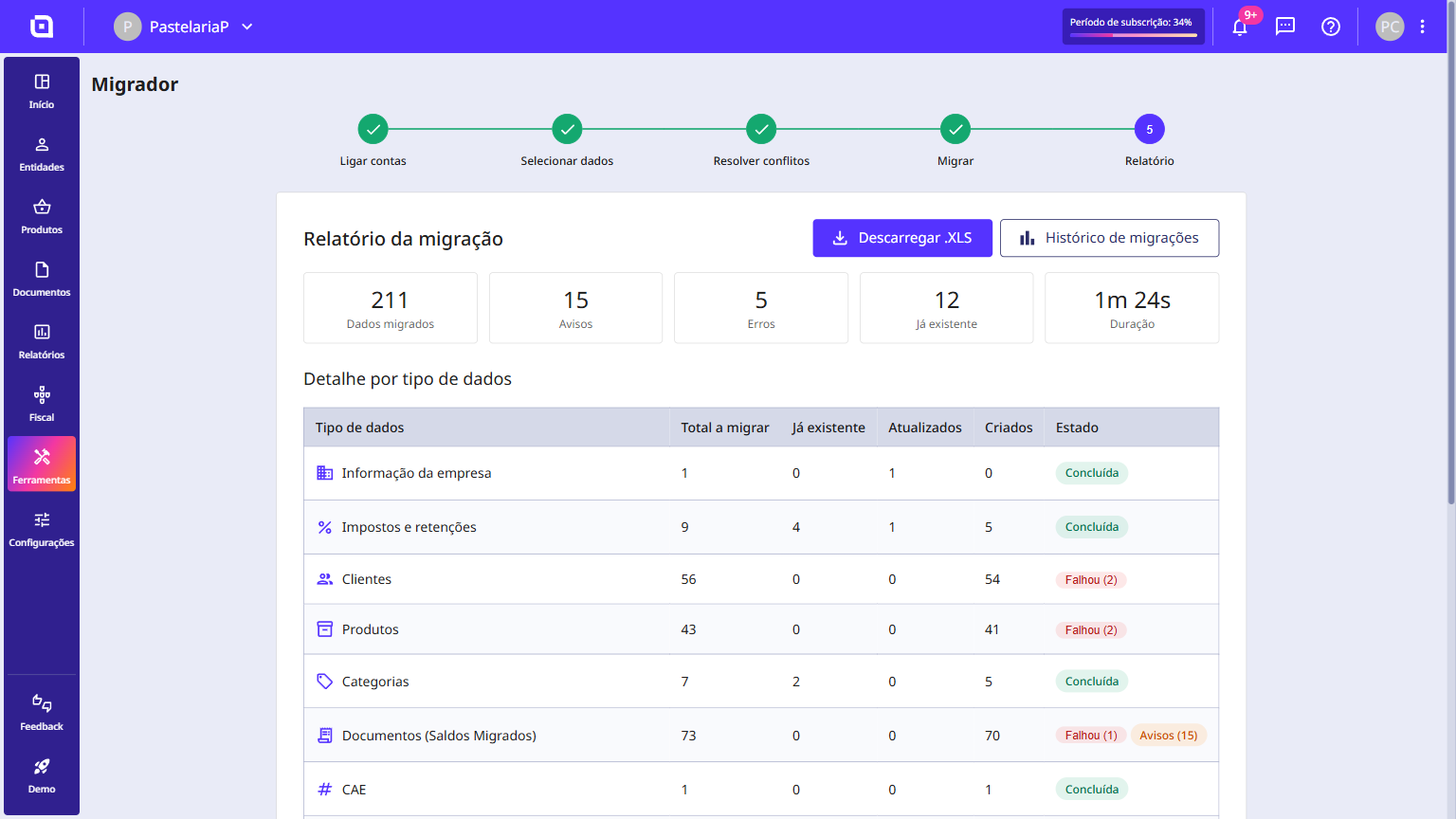Expand the PastelariaP company dropdown
Image resolution: width=1456 pixels, height=819 pixels.
184,27
